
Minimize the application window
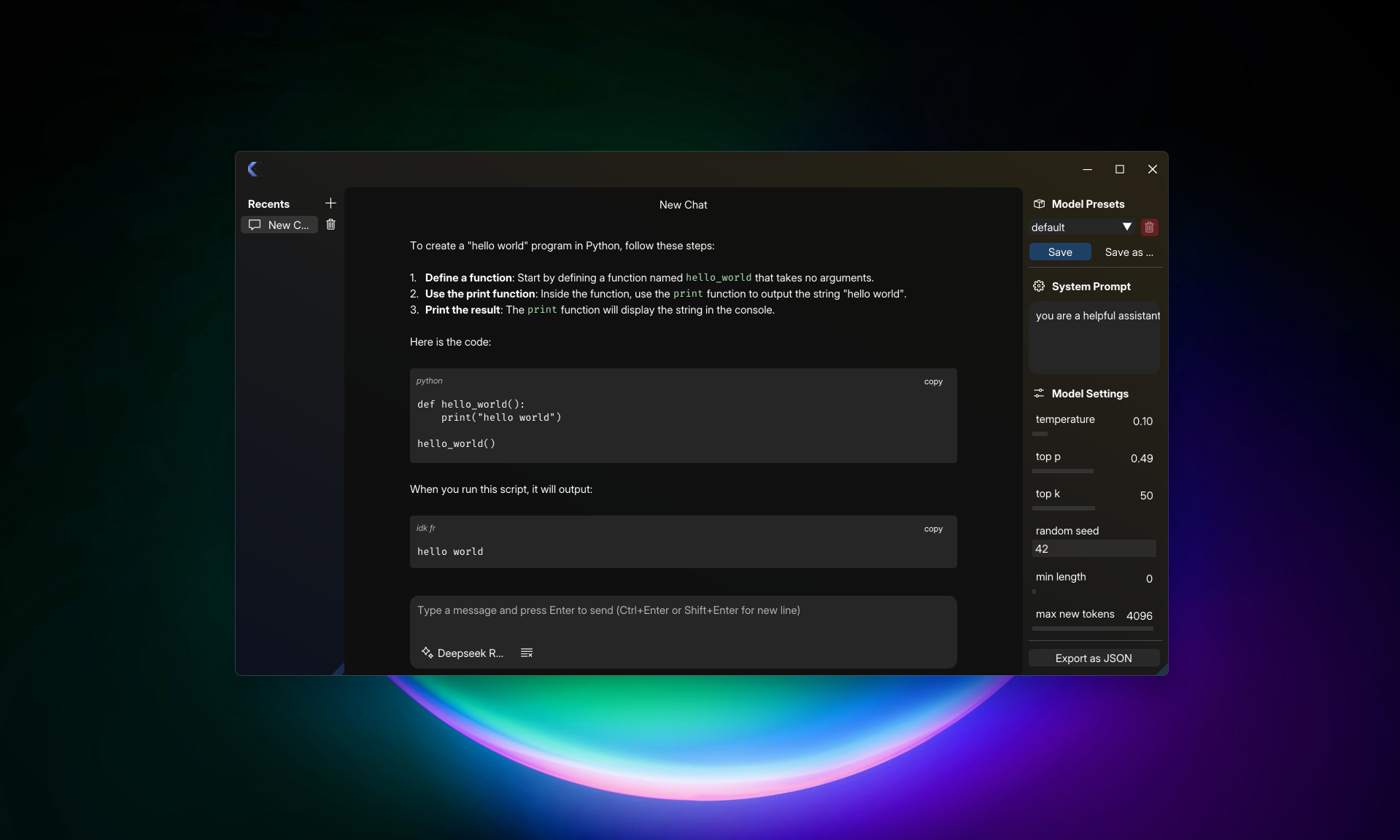click(1087, 169)
